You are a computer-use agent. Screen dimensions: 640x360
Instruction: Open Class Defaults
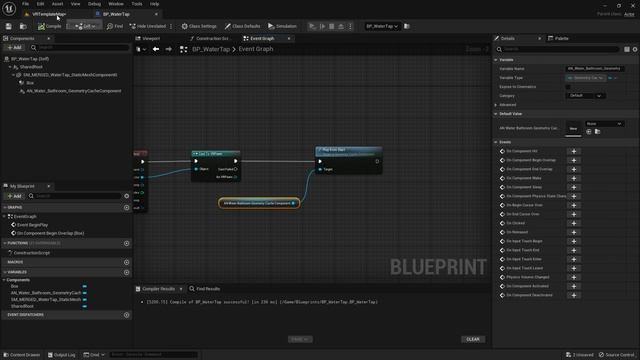pos(242,26)
